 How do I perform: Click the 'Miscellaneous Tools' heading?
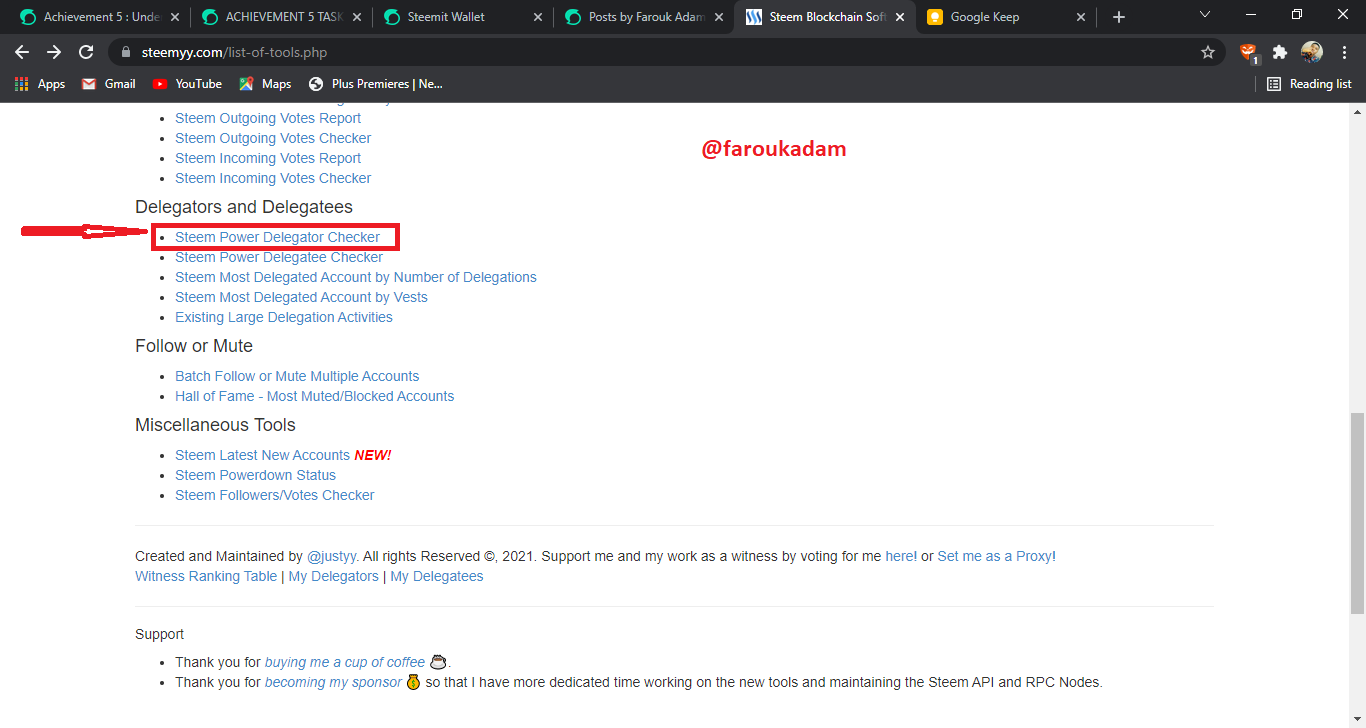coord(215,425)
